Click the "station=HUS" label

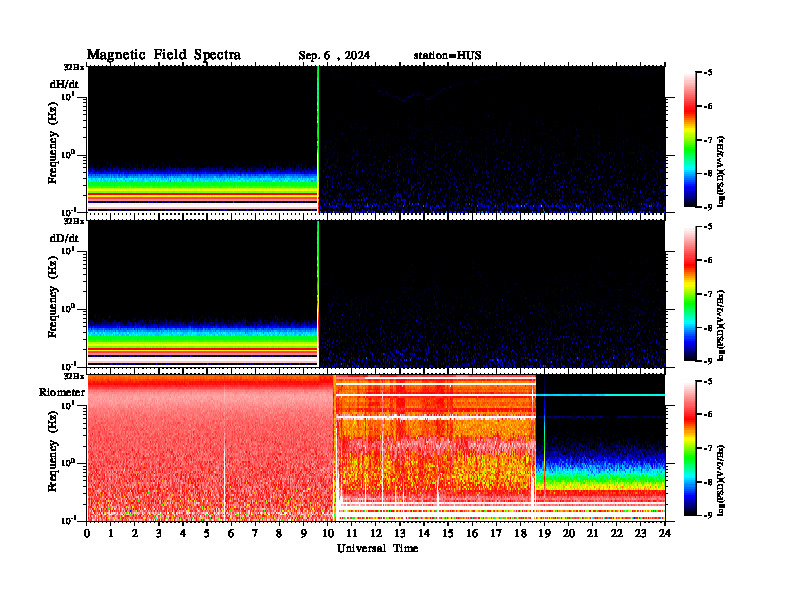point(448,56)
